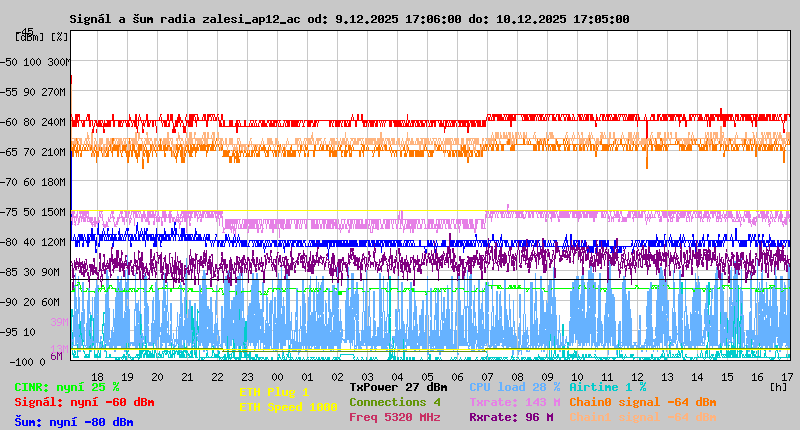Screen dimensions: 800x430
Task: Select the 00 hour mark on time axis
Action: [x=279, y=376]
